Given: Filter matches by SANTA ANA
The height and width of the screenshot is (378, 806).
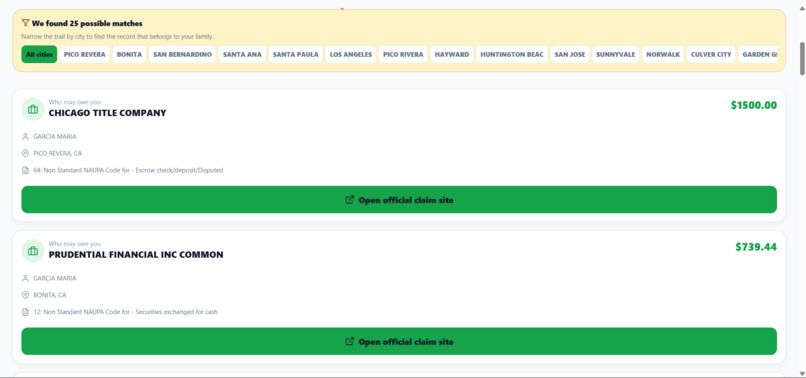Looking at the screenshot, I should pos(242,55).
